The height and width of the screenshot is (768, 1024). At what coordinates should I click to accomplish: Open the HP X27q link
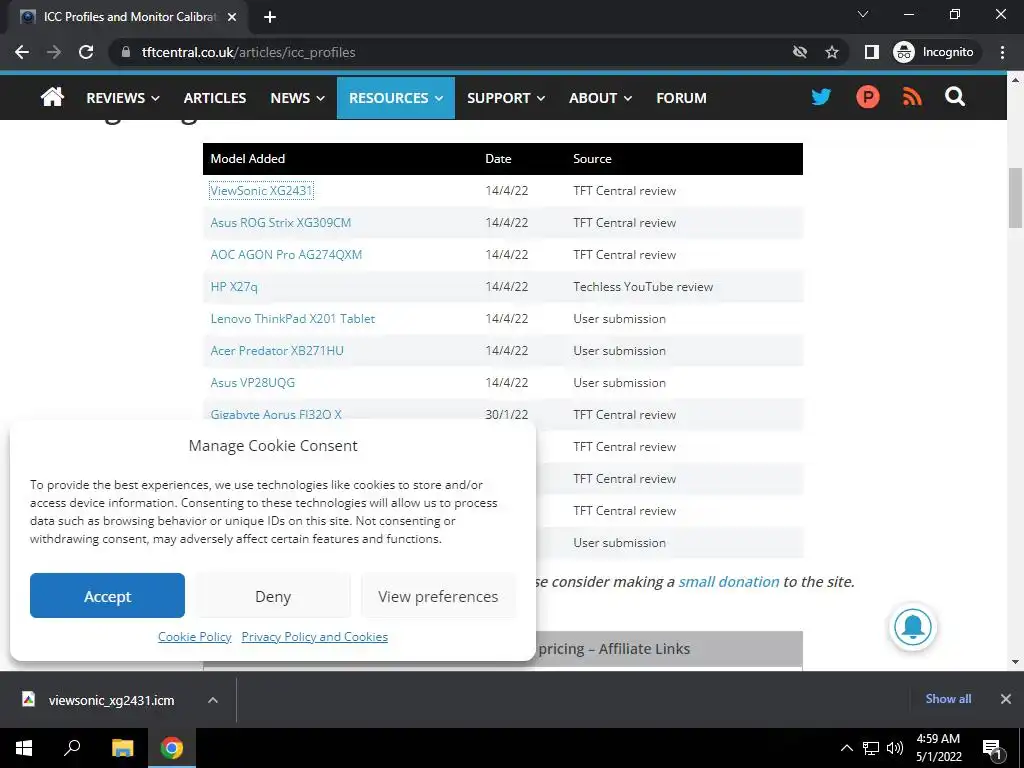point(234,287)
